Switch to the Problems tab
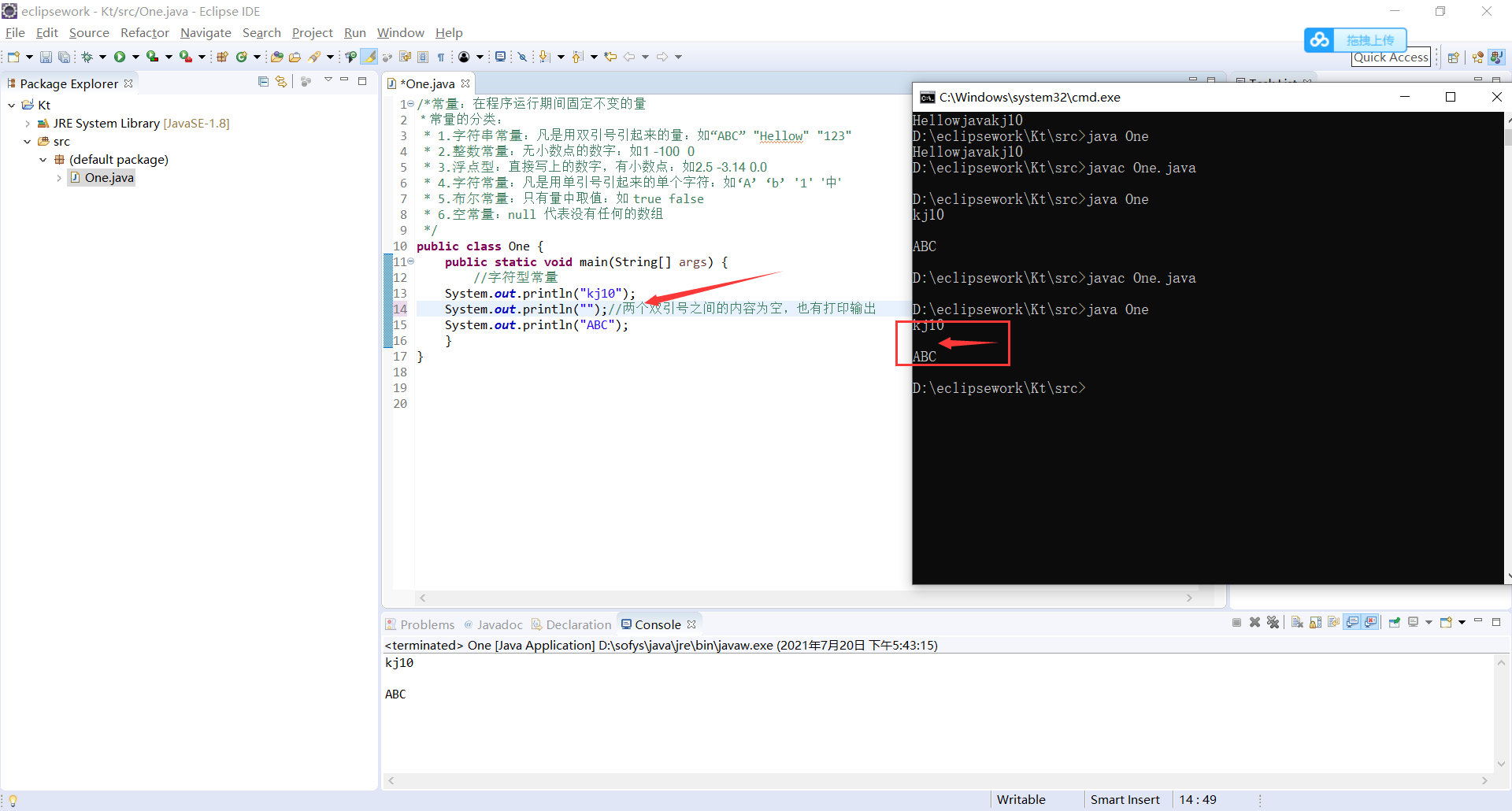 420,624
